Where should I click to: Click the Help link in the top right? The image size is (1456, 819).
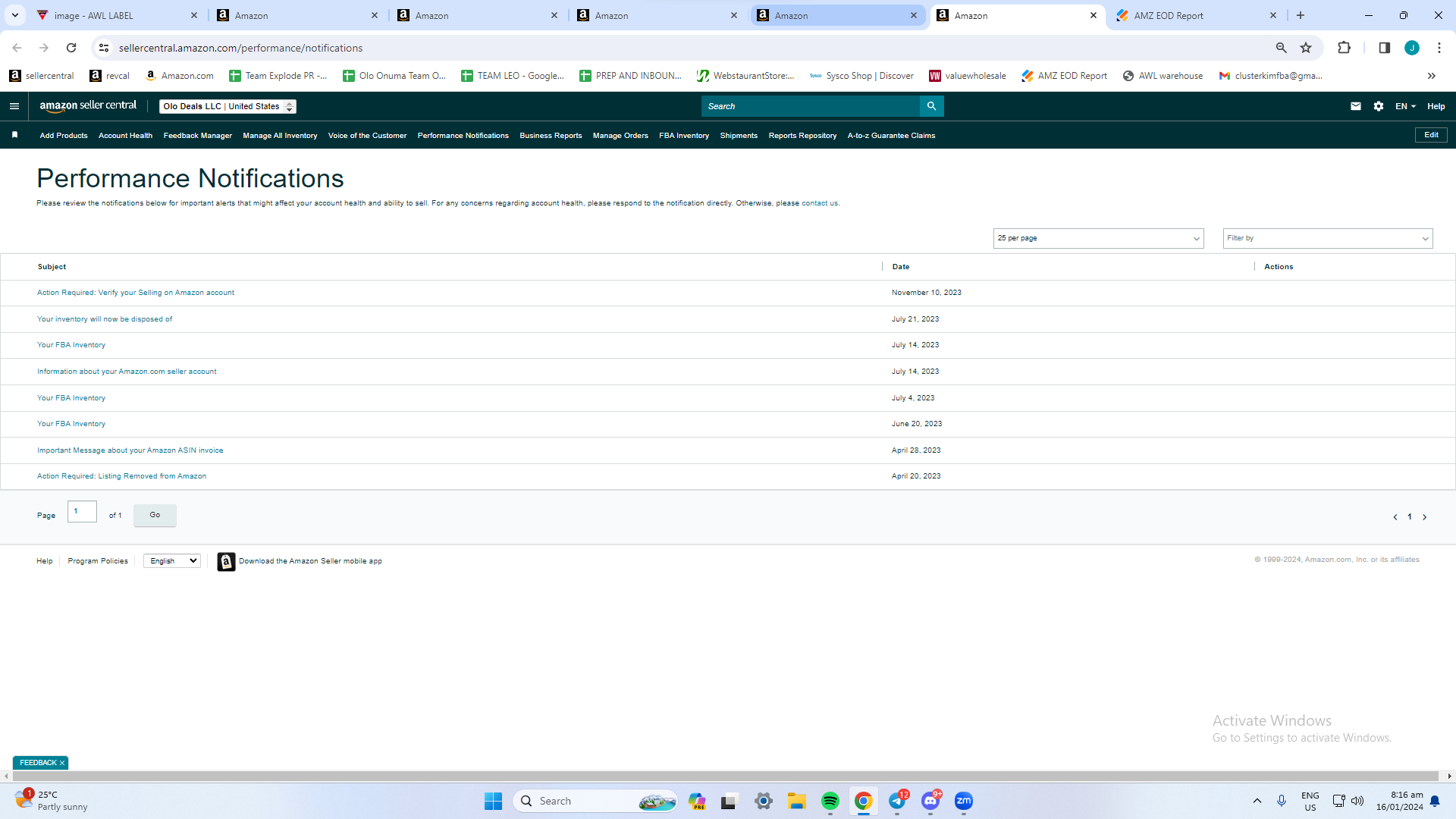coord(1436,106)
